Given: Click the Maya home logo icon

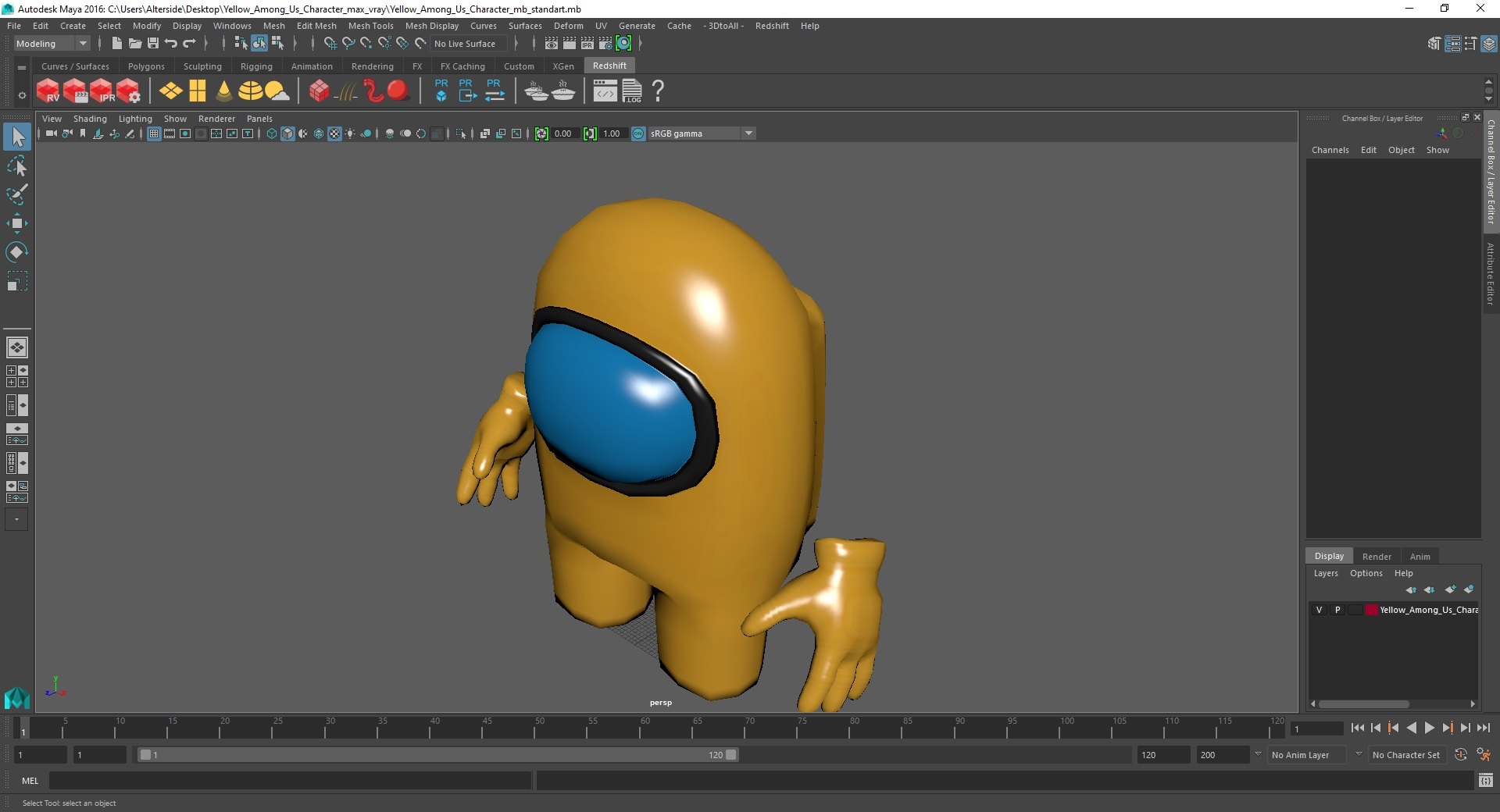Looking at the screenshot, I should point(17,697).
